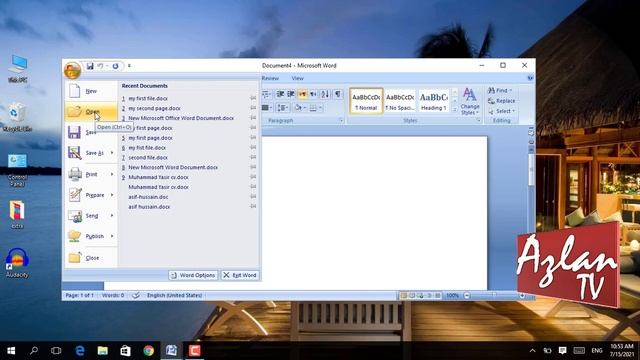This screenshot has width=640, height=360.
Task: Click Save icon in Quick Access Toolbar
Action: [x=90, y=66]
